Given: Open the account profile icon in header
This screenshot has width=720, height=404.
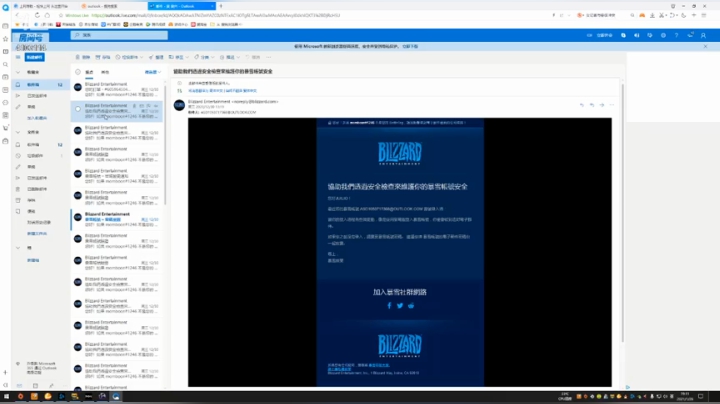Looking at the screenshot, I should tap(703, 35).
